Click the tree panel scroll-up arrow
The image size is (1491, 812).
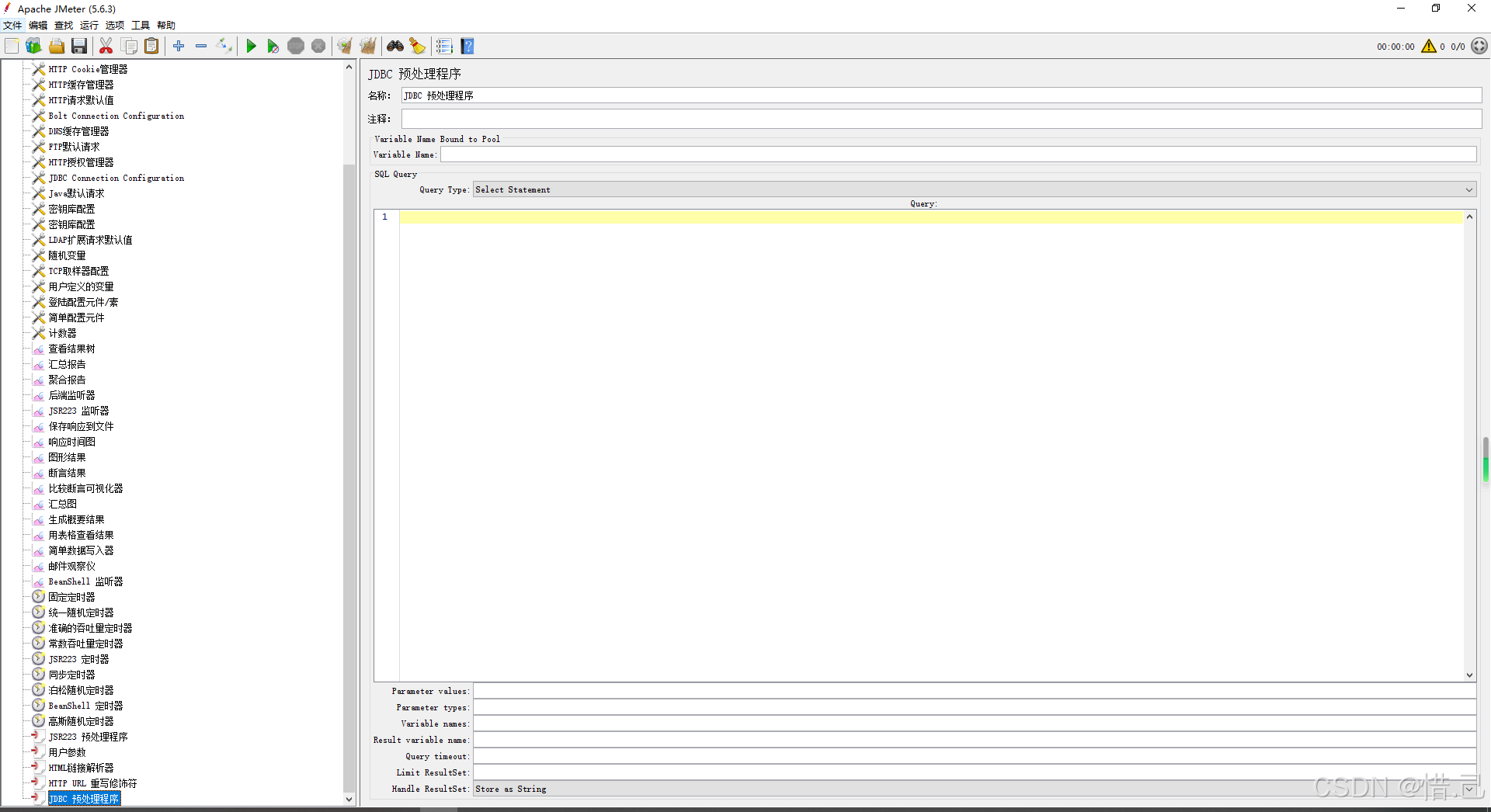(x=349, y=68)
